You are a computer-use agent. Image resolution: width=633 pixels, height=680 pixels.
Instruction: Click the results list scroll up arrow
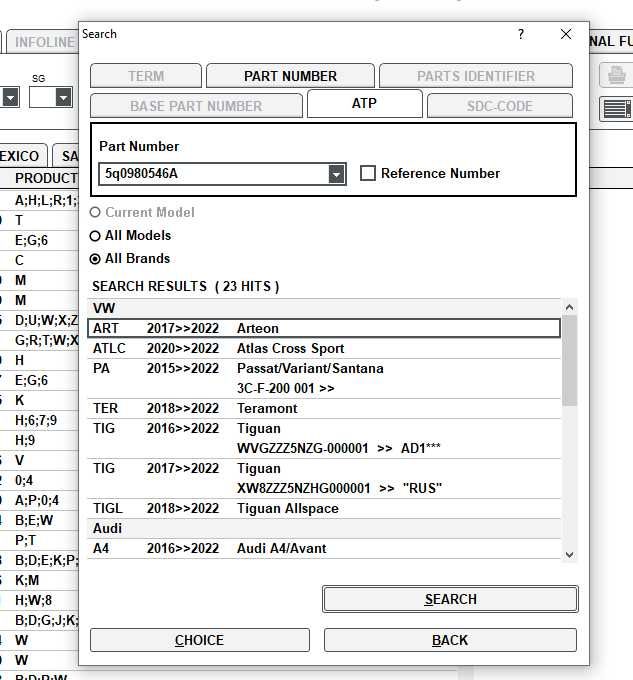click(570, 307)
